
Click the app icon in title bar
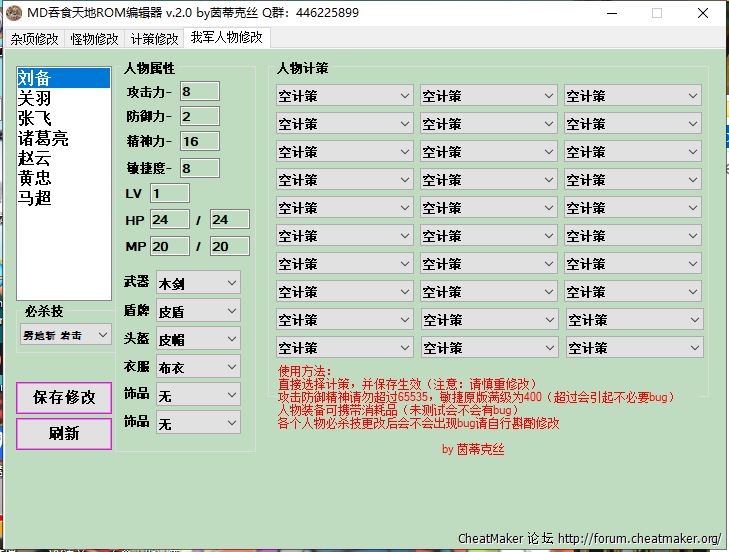(x=14, y=13)
